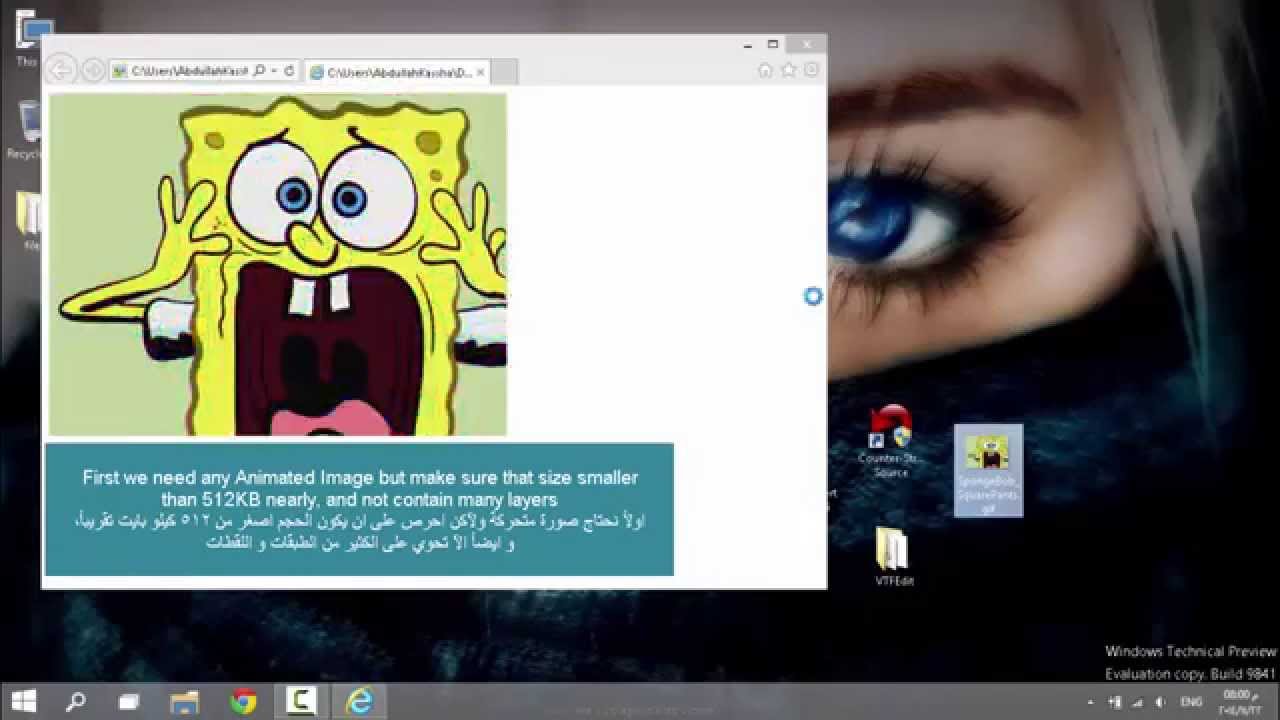Close the Internet Explorer window
The height and width of the screenshot is (720, 1280).
pyautogui.click(x=806, y=45)
